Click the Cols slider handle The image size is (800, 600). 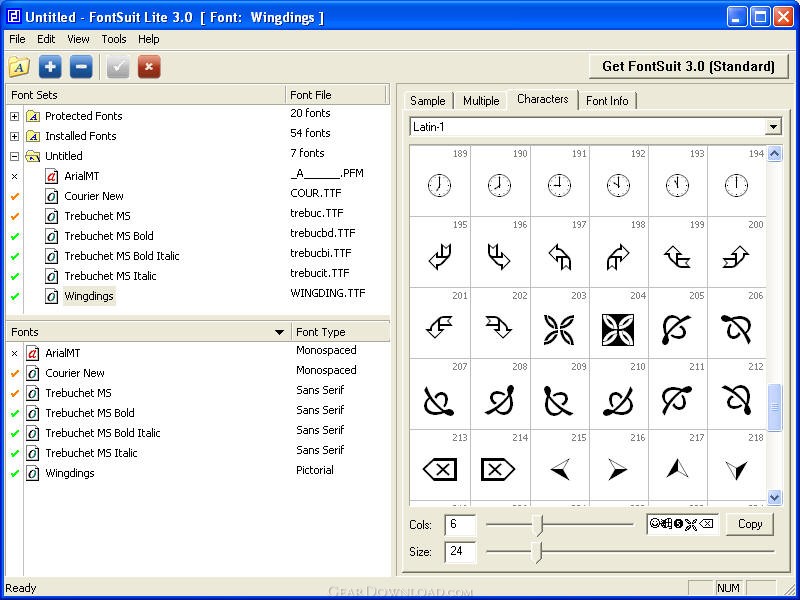coord(538,524)
